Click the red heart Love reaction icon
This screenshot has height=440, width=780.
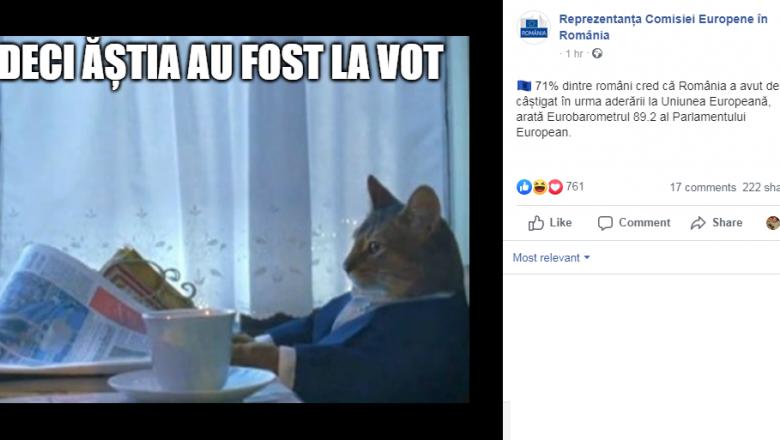click(555, 187)
